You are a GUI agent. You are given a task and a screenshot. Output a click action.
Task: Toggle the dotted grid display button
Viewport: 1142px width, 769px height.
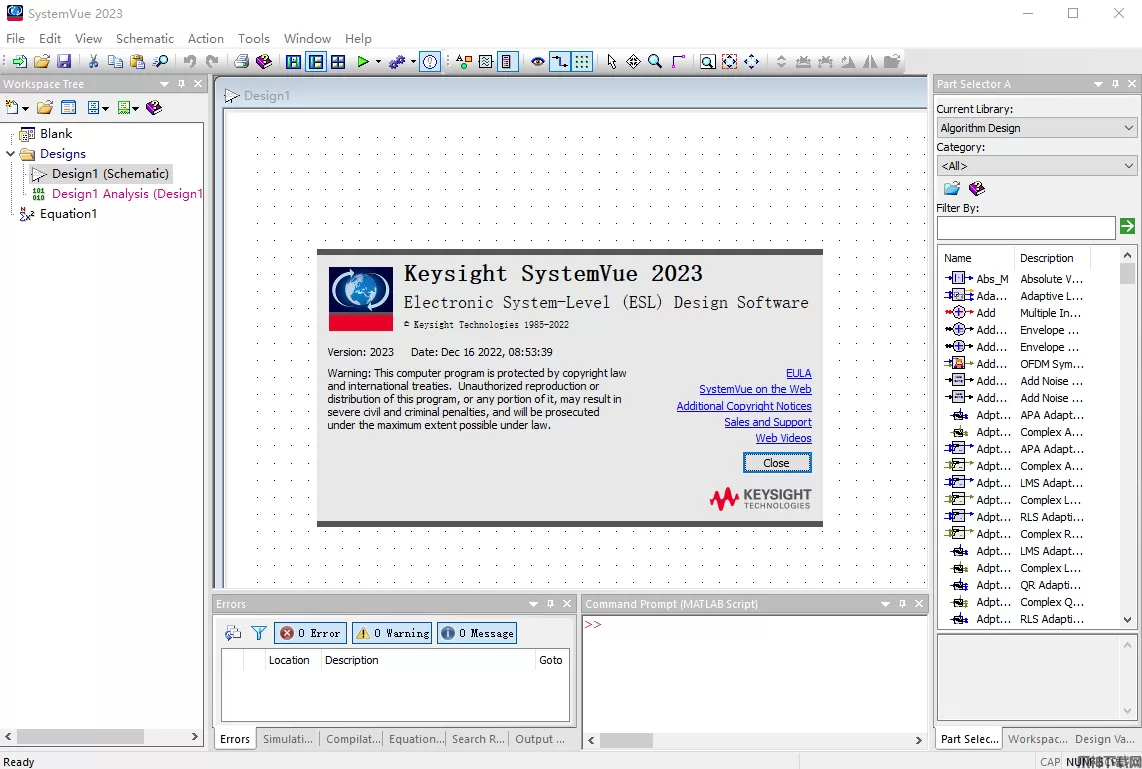tap(582, 62)
